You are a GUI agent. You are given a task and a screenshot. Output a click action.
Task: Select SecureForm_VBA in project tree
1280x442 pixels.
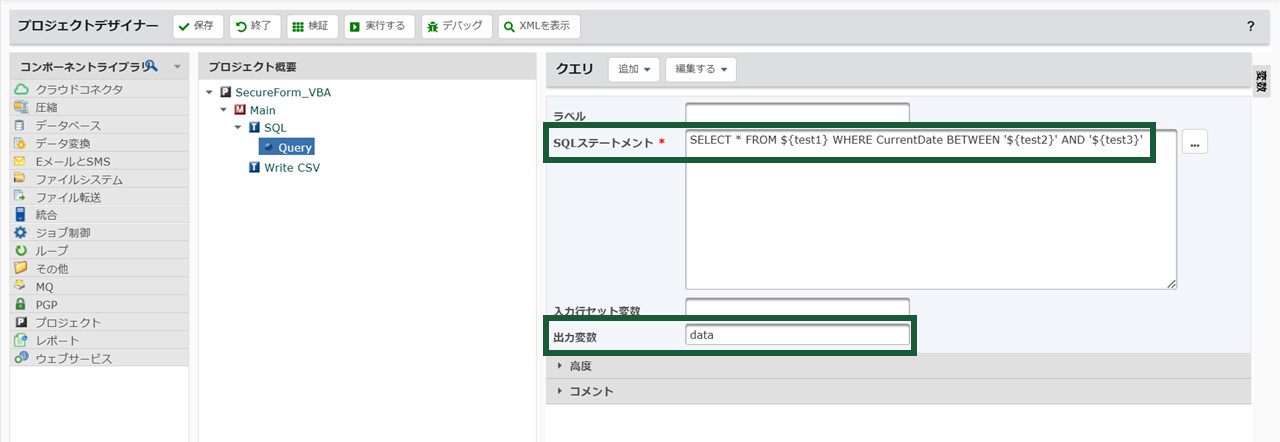(x=283, y=92)
